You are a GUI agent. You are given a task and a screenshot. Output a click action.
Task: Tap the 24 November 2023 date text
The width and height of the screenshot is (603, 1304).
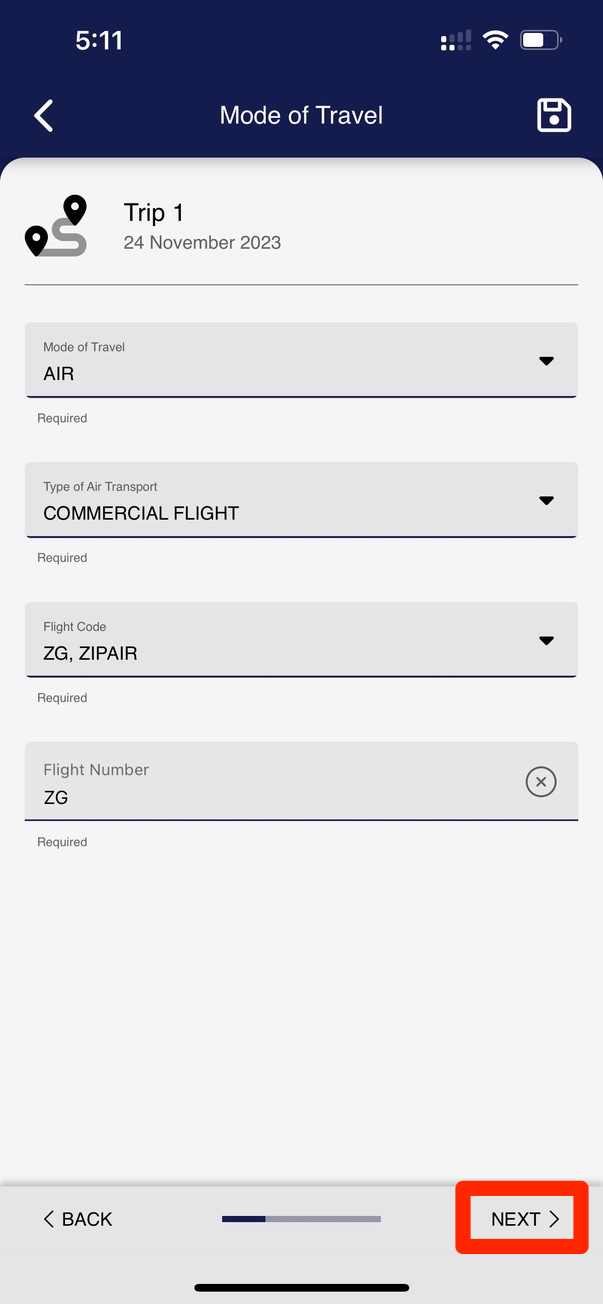tap(202, 243)
